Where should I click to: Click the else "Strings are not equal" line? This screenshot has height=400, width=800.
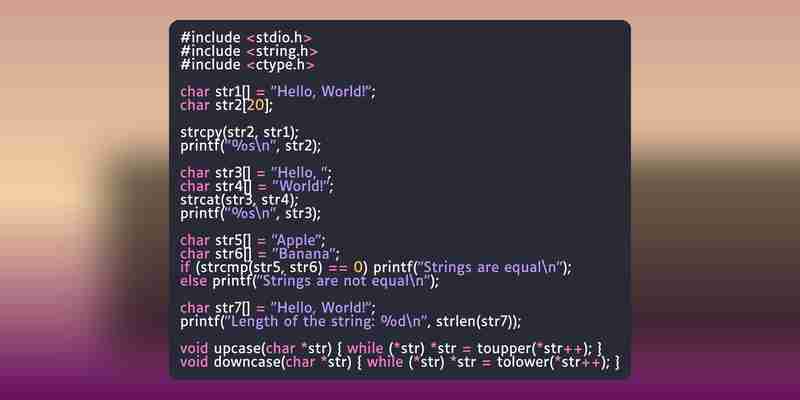(x=310, y=281)
